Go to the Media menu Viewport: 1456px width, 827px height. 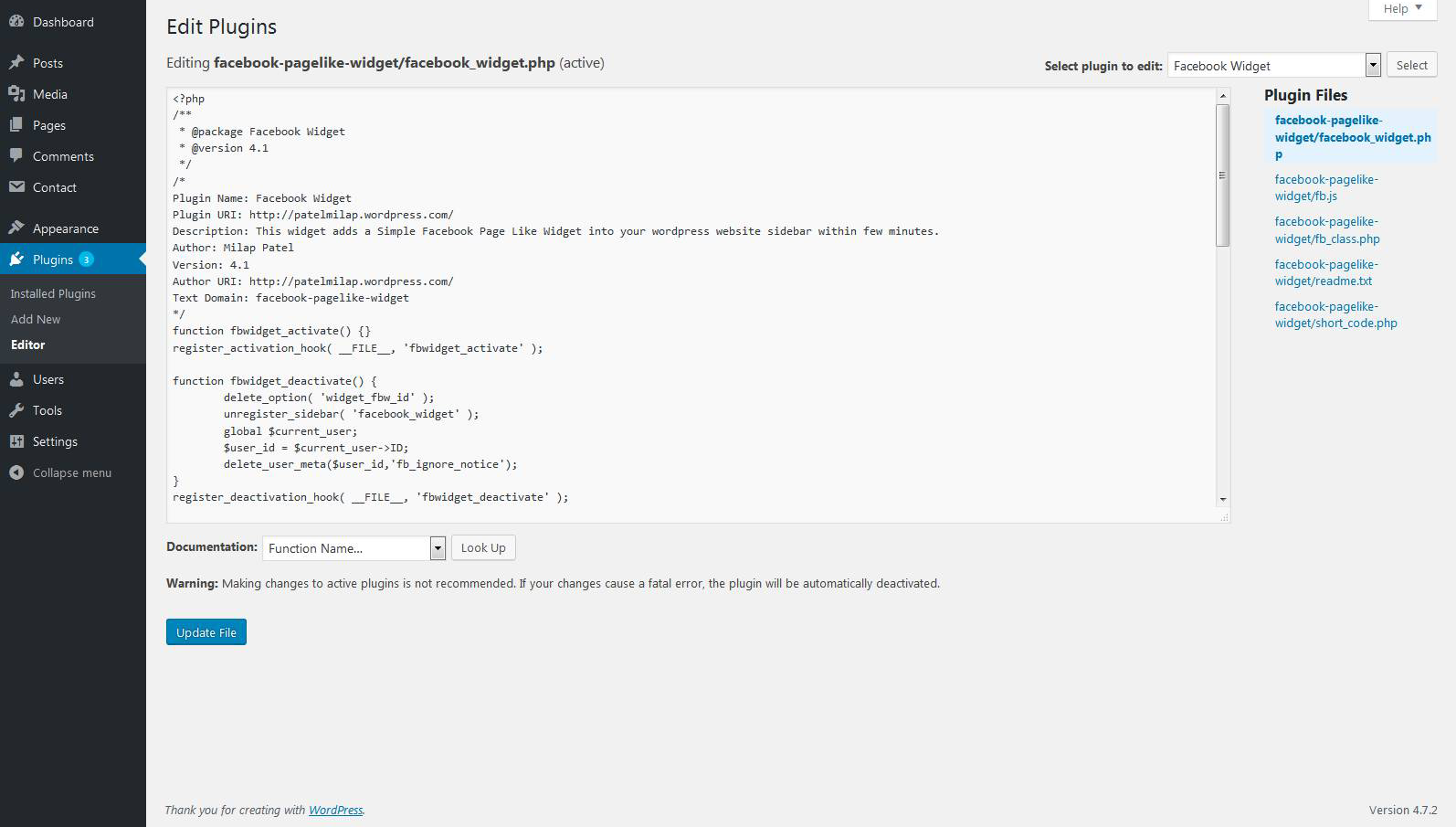[73, 94]
